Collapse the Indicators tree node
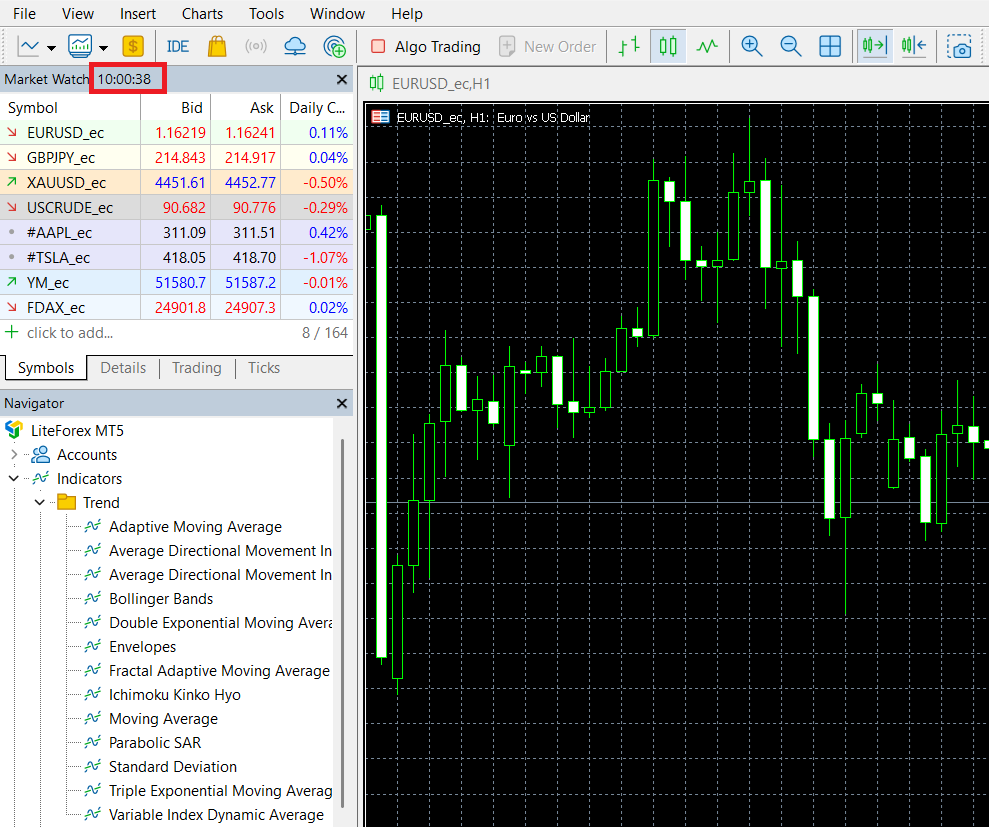 (x=14, y=478)
